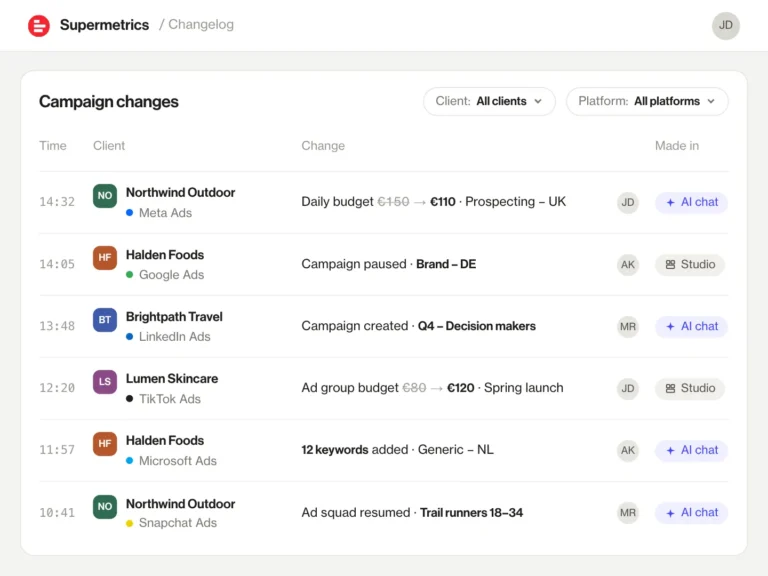
Task: Select the 12:20 timestamp
Action: (57, 388)
